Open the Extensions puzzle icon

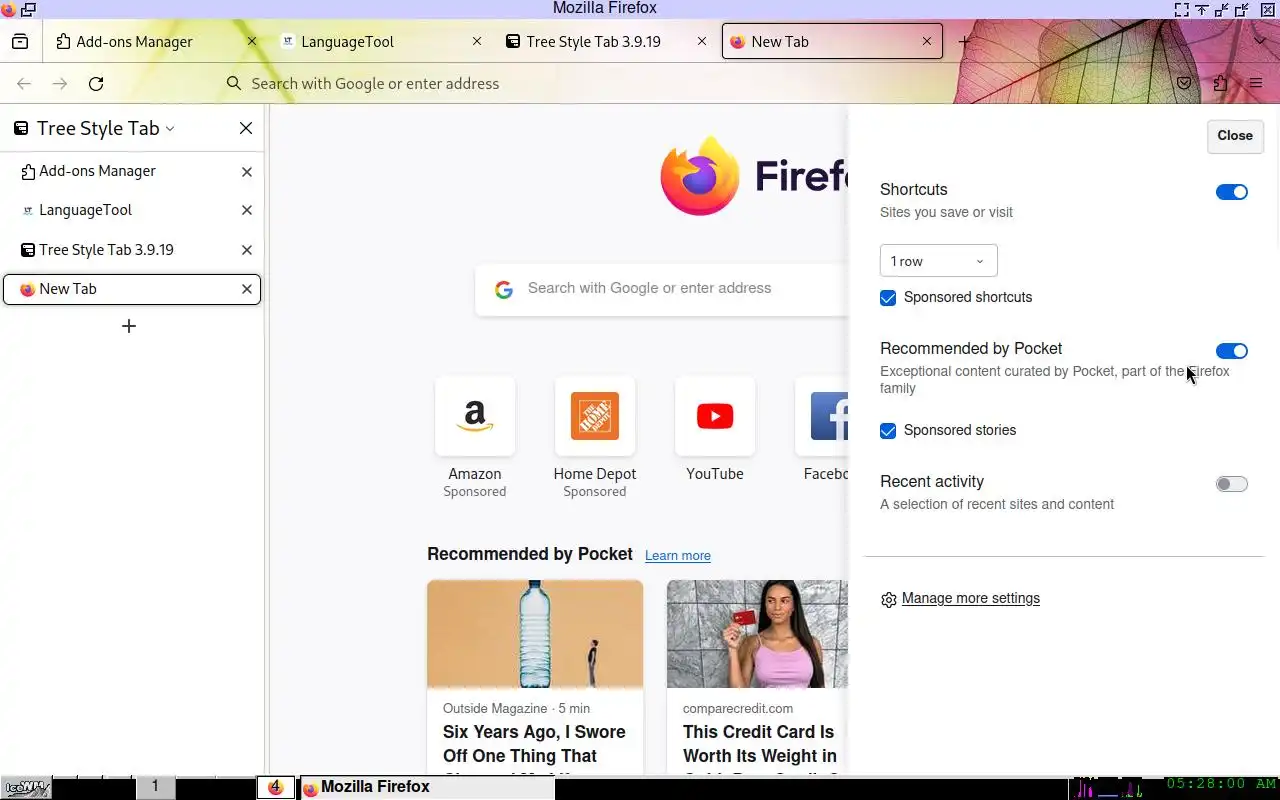1220,84
